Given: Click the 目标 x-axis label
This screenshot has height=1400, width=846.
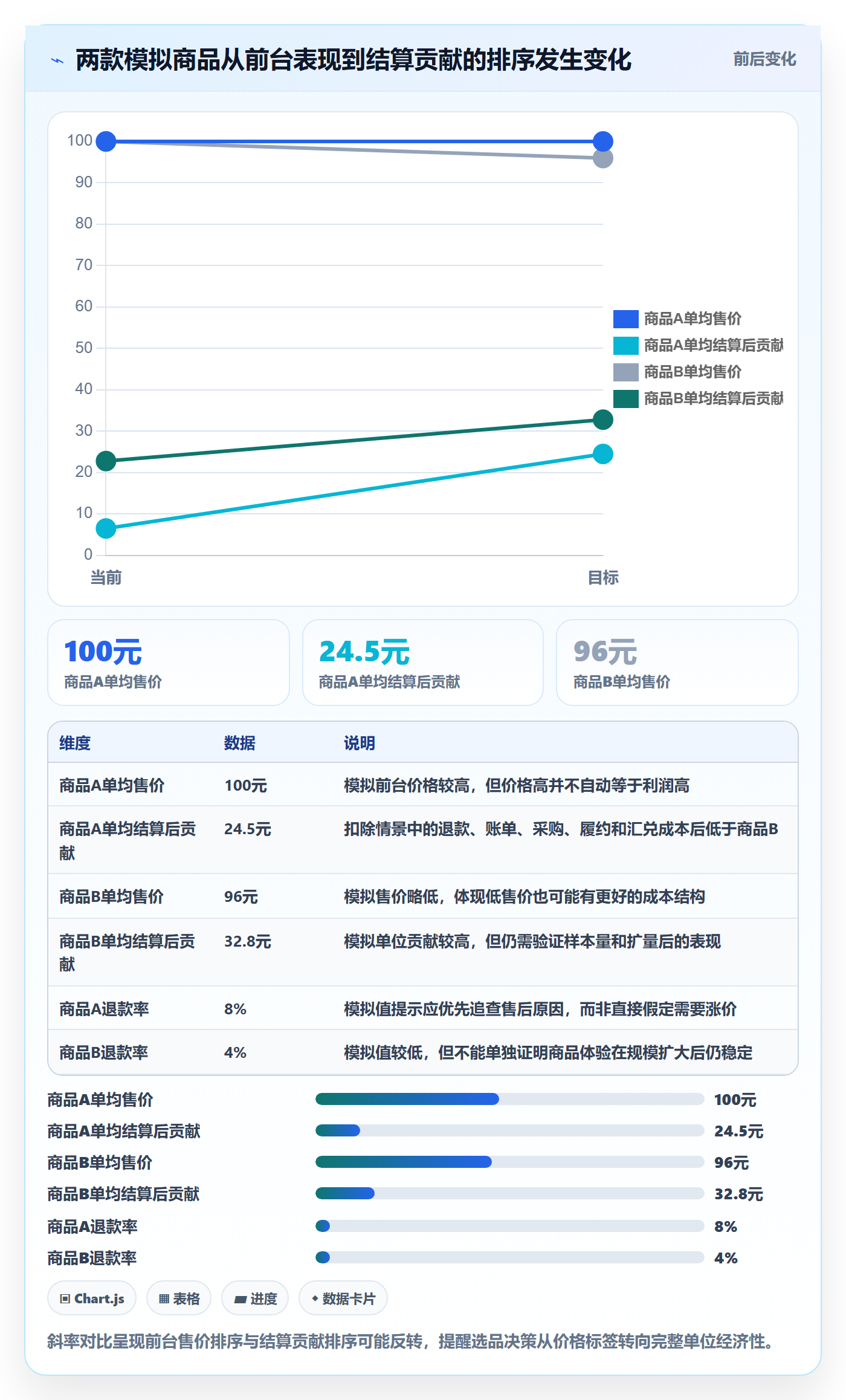Looking at the screenshot, I should click(603, 578).
